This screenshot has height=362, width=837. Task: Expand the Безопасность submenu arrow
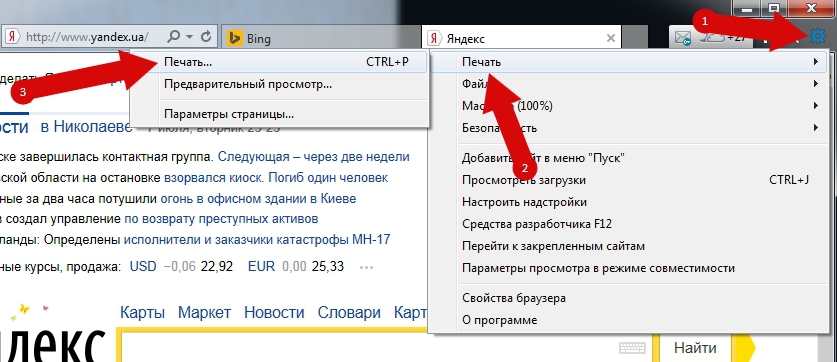[816, 128]
